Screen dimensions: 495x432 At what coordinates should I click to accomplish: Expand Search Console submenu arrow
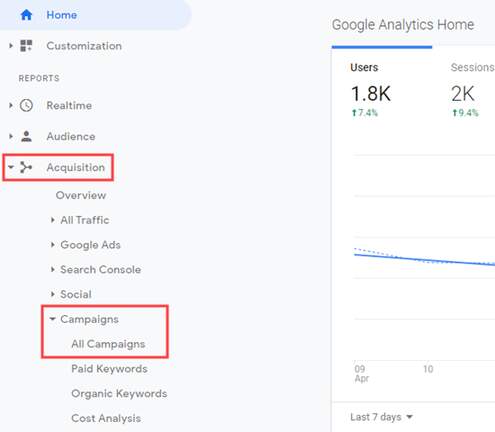[53, 269]
